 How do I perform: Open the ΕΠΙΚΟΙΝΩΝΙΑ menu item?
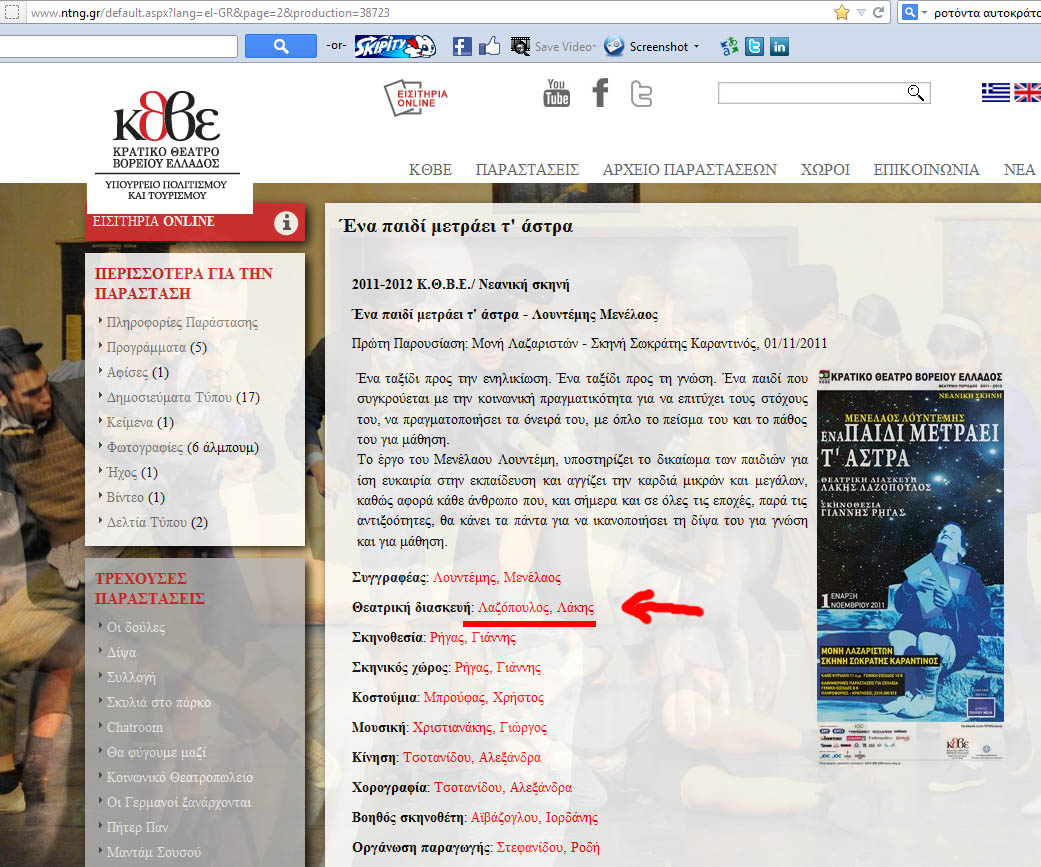pos(926,170)
